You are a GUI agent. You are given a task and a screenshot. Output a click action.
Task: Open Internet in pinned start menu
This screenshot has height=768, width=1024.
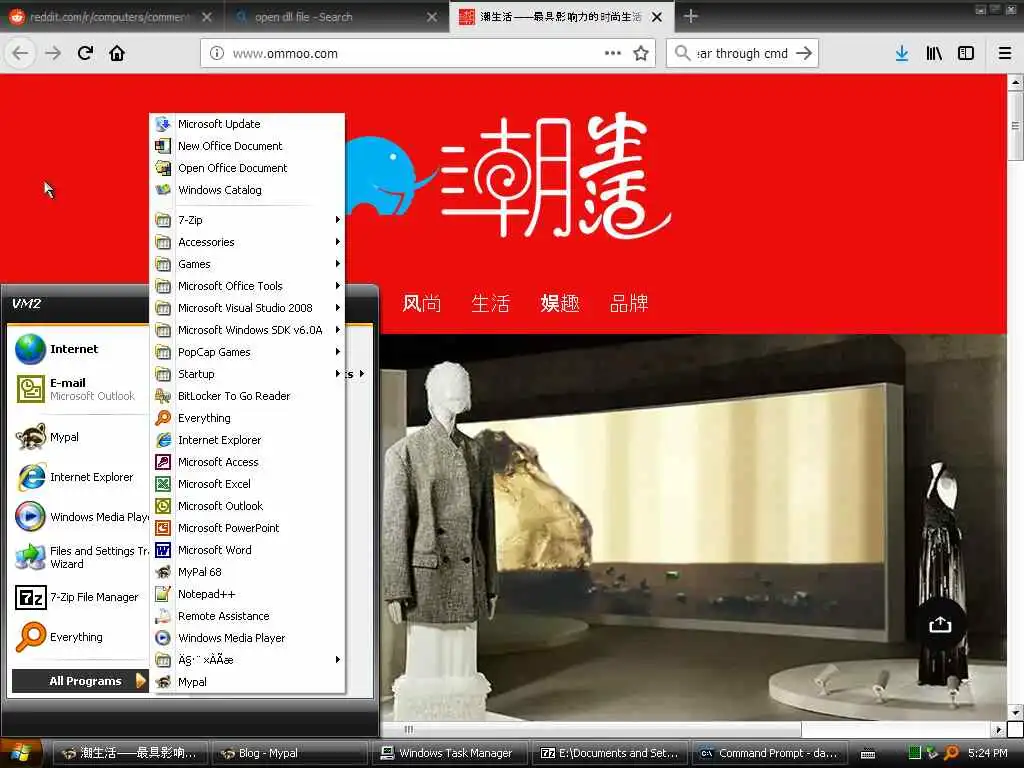[x=80, y=349]
